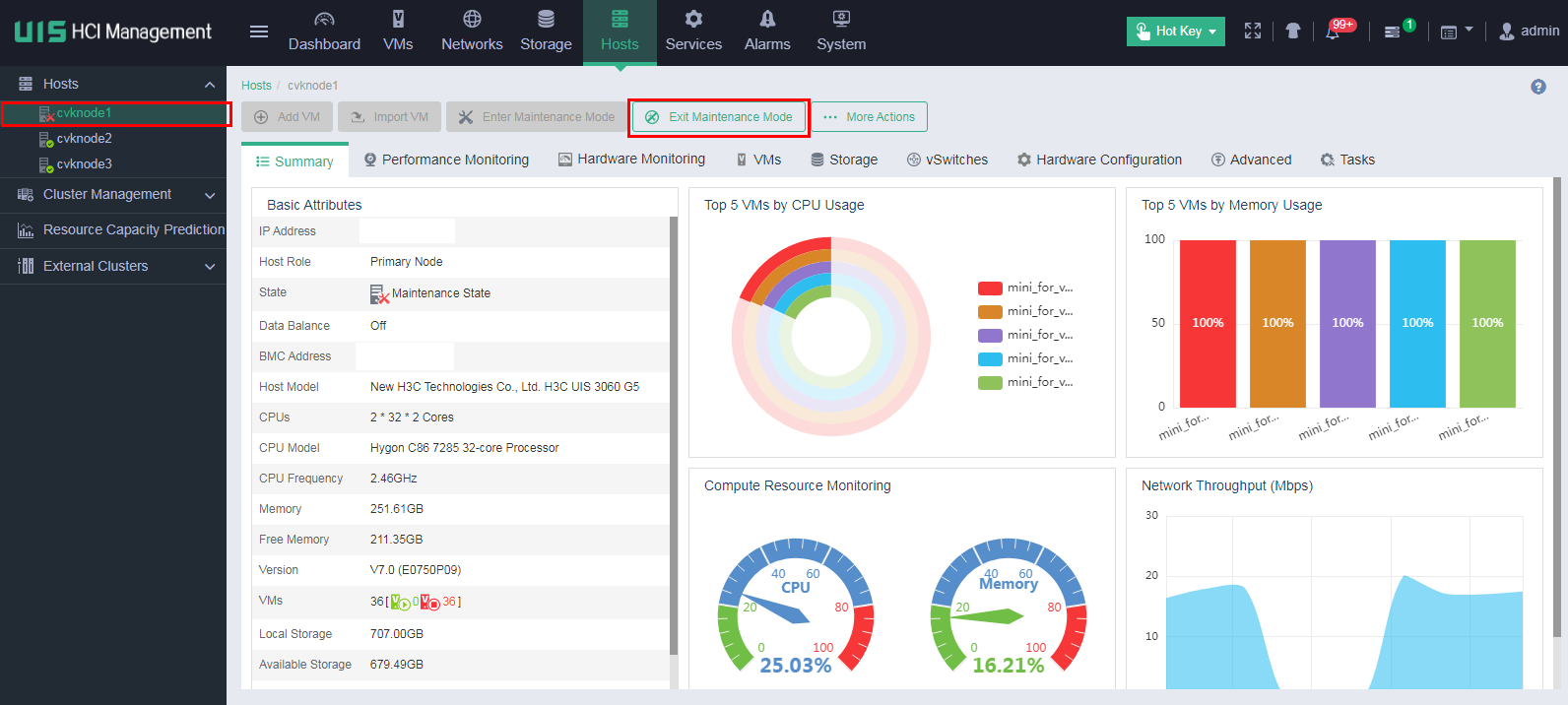The image size is (1568, 705).
Task: Open Services in the top navigation
Action: pyautogui.click(x=693, y=32)
